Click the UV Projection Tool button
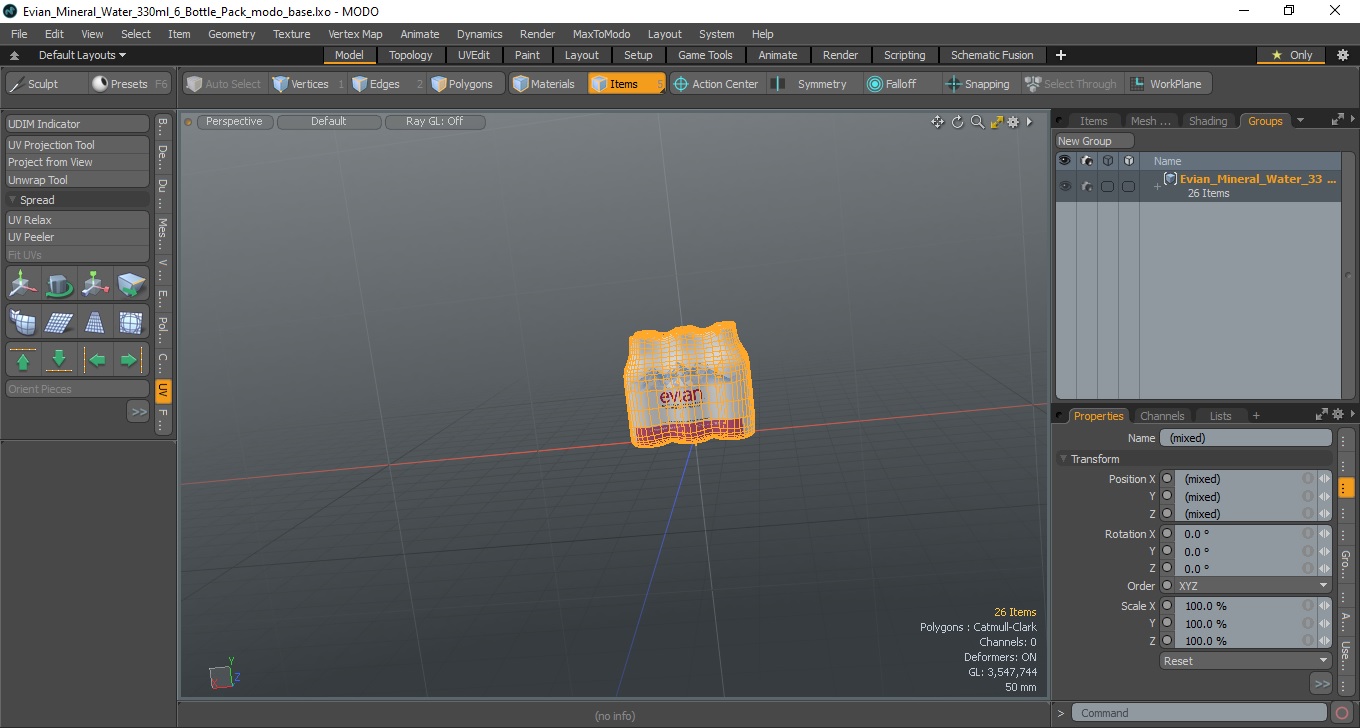 78,145
